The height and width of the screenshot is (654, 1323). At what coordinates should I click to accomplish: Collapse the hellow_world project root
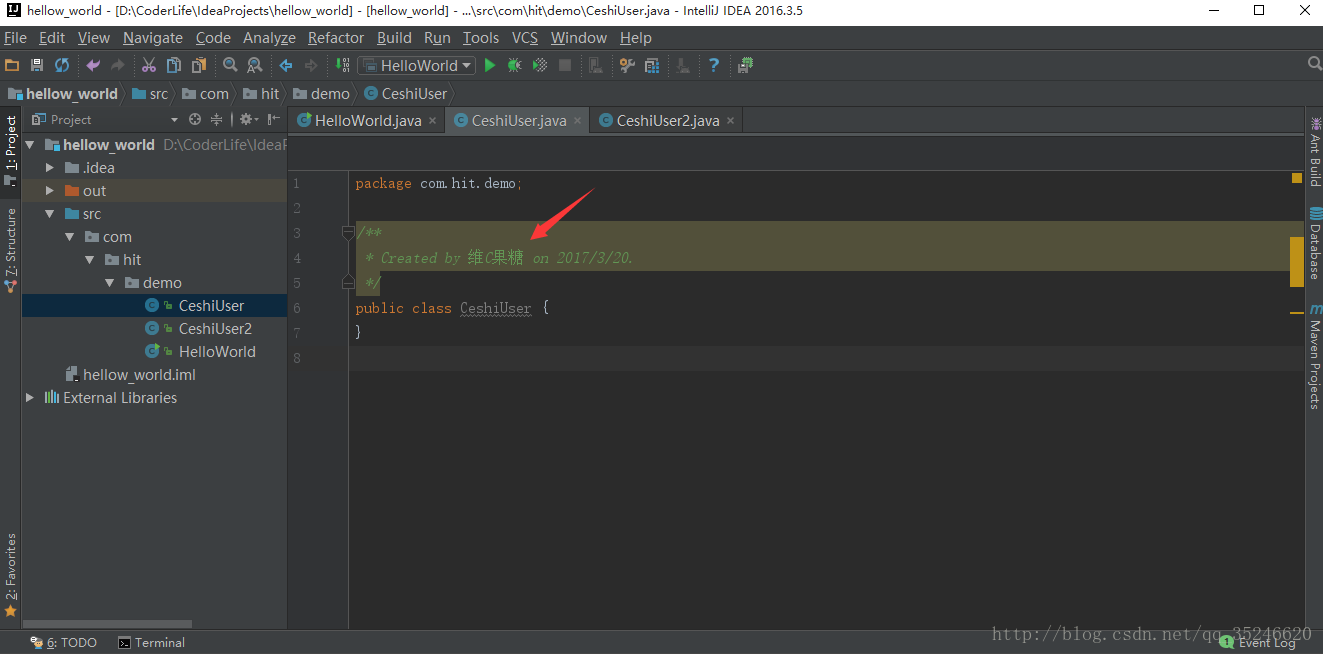click(x=30, y=145)
